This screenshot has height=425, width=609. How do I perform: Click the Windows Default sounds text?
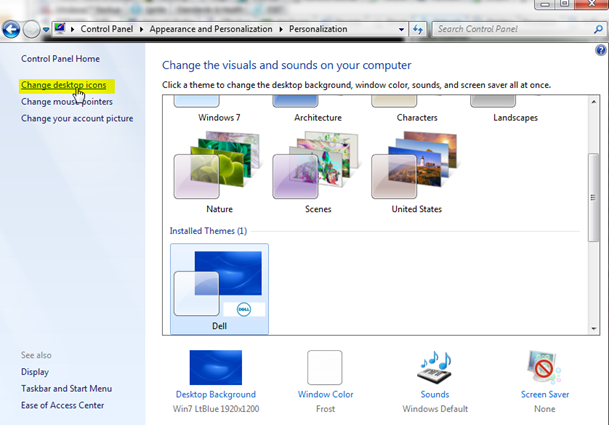(435, 409)
